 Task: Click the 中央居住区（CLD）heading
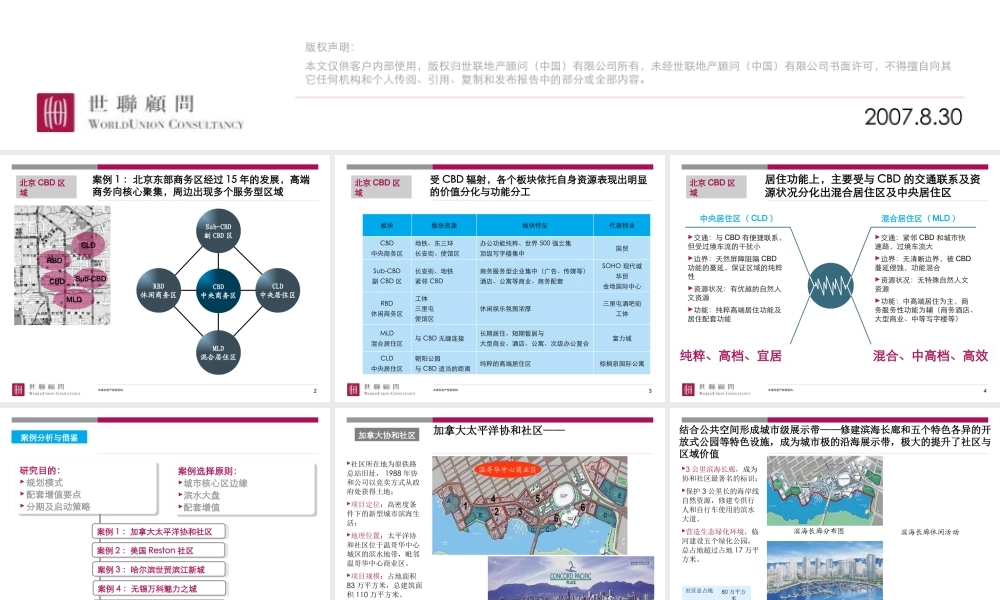click(737, 218)
